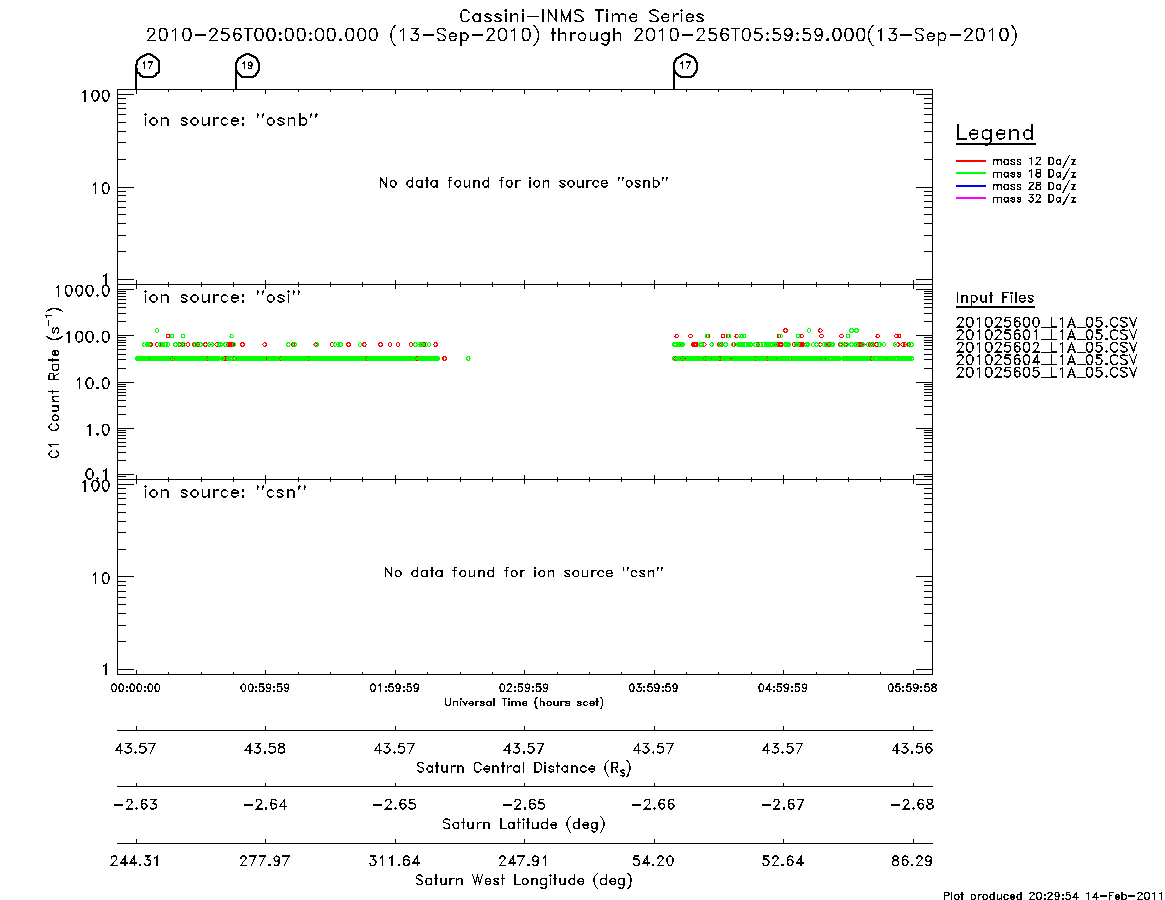Click the underlined "Input Files" heading
The image size is (1165, 900).
(x=995, y=298)
